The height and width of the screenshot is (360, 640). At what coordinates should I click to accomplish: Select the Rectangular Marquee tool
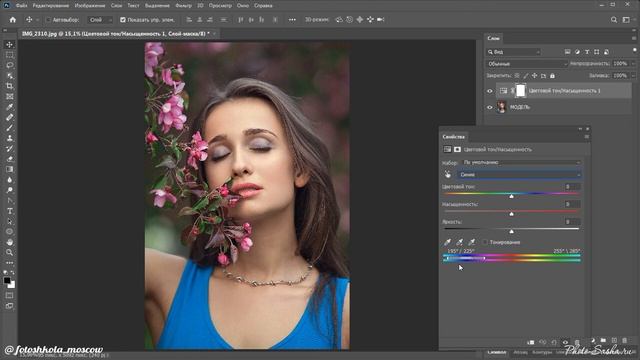[9, 55]
